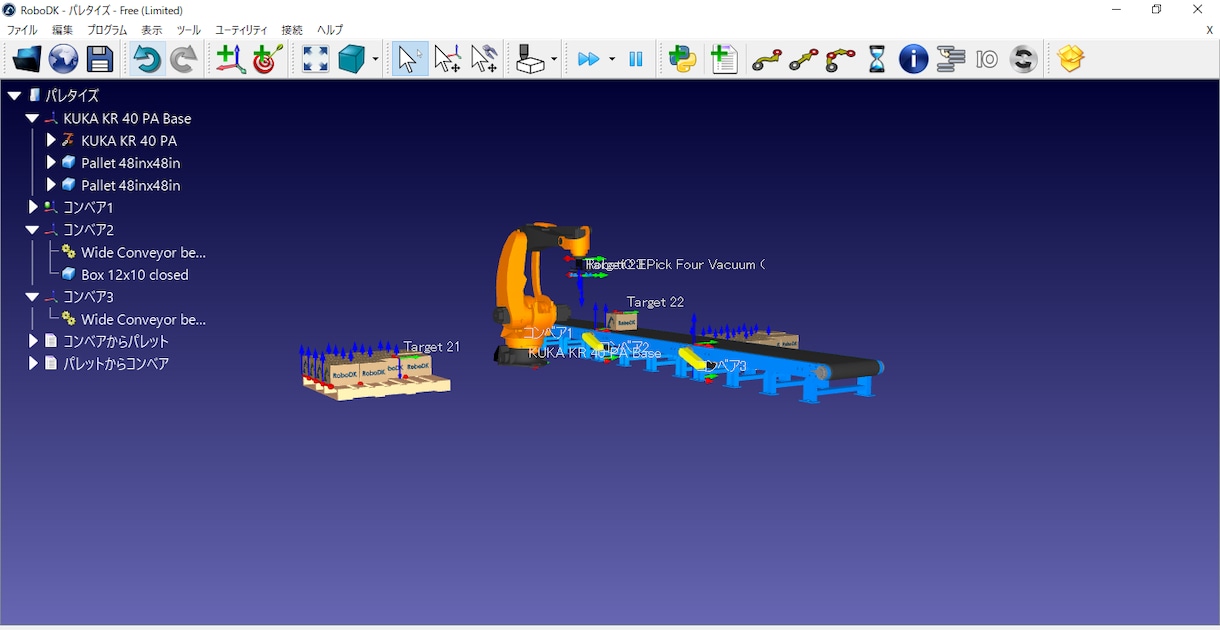This screenshot has height=630, width=1220.
Task: Add a new robot program
Action: (x=725, y=59)
